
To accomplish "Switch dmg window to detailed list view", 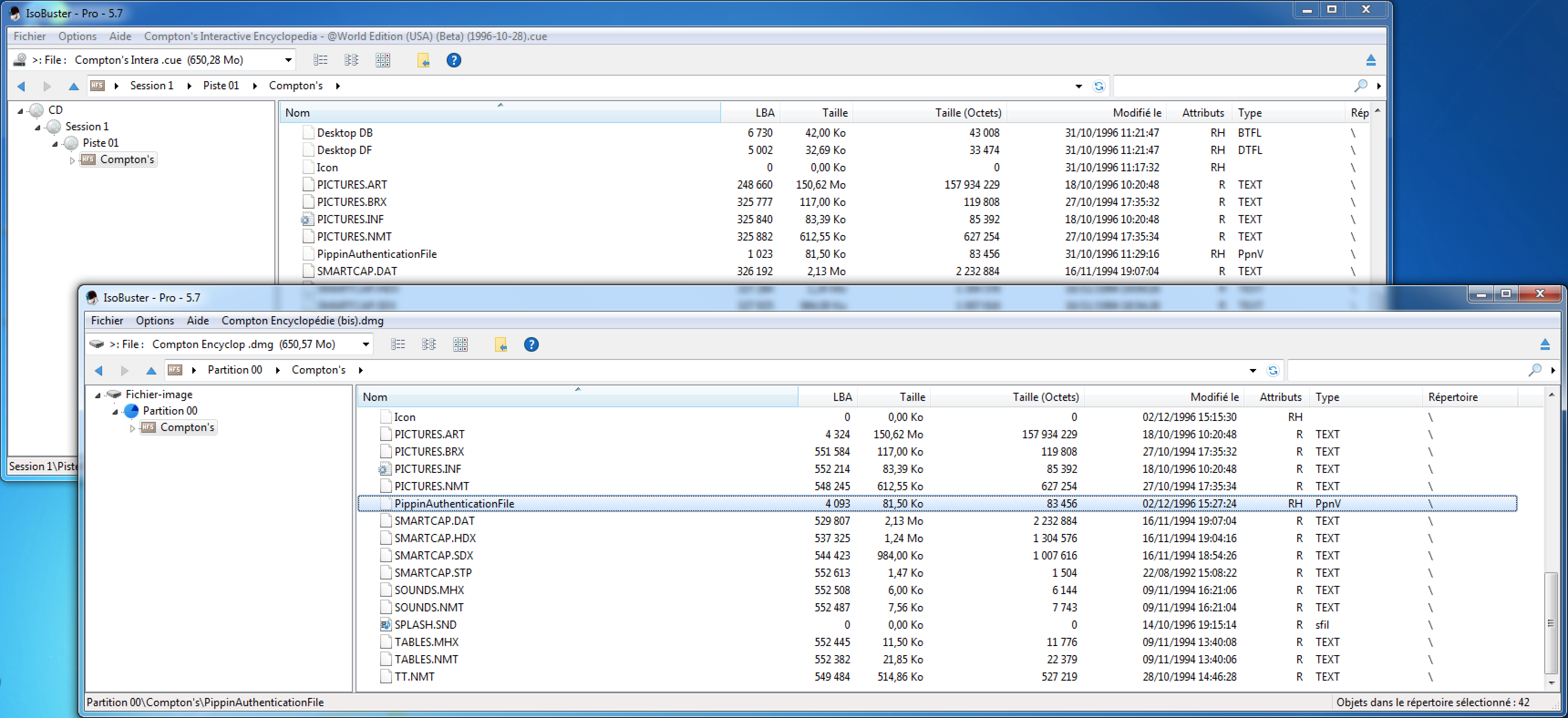I will pos(397,344).
